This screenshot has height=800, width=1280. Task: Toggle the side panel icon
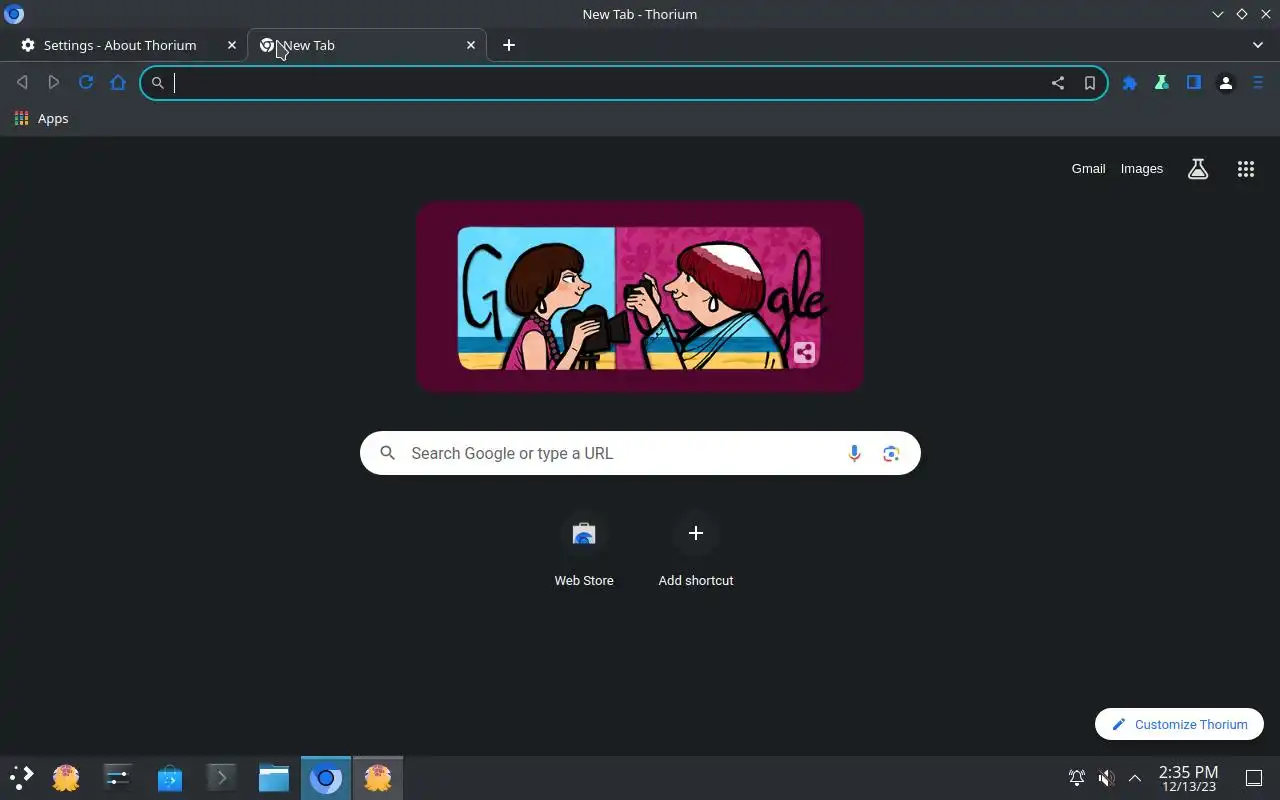(1194, 83)
